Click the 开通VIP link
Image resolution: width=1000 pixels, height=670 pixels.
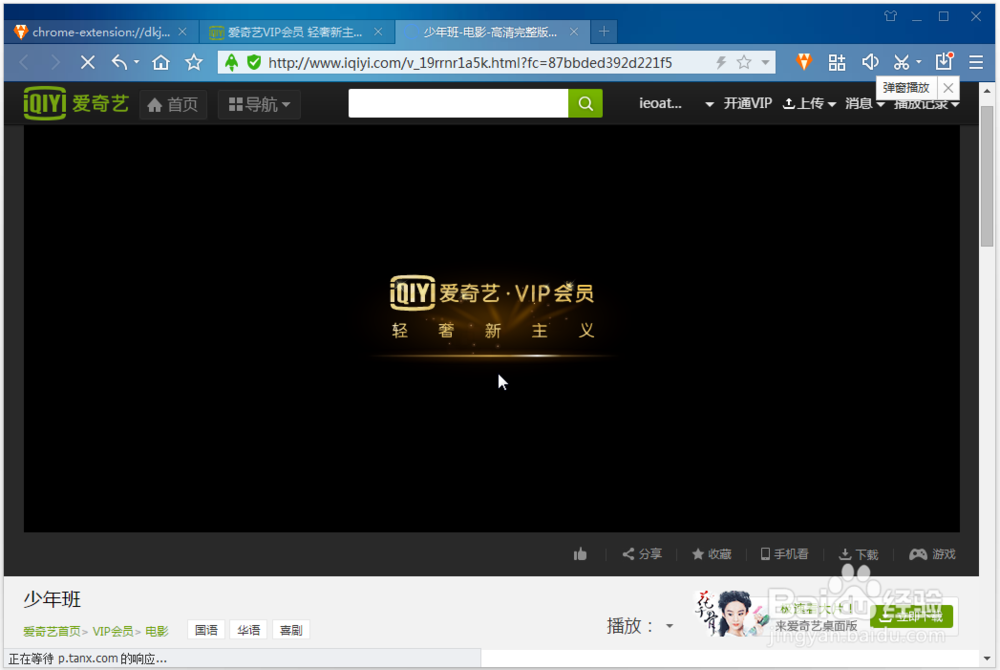click(x=747, y=103)
